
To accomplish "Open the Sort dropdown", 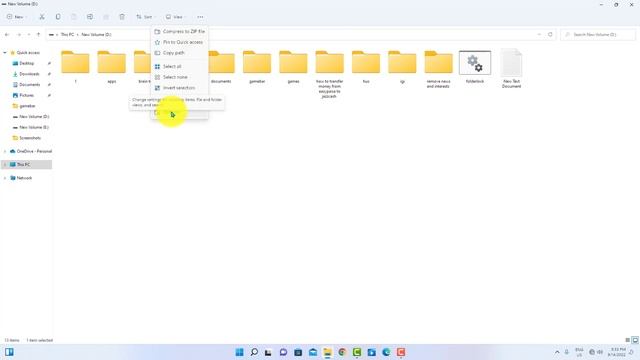I will (x=145, y=17).
